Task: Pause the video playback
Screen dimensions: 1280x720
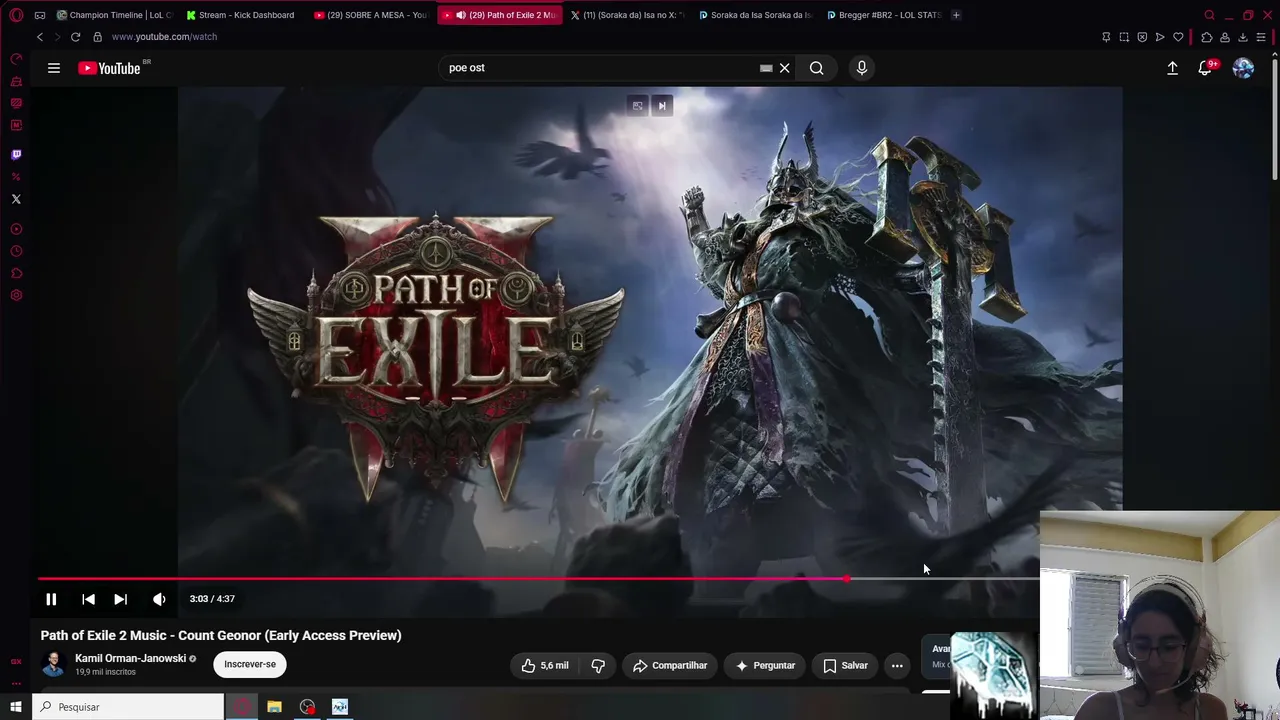Action: [x=51, y=599]
